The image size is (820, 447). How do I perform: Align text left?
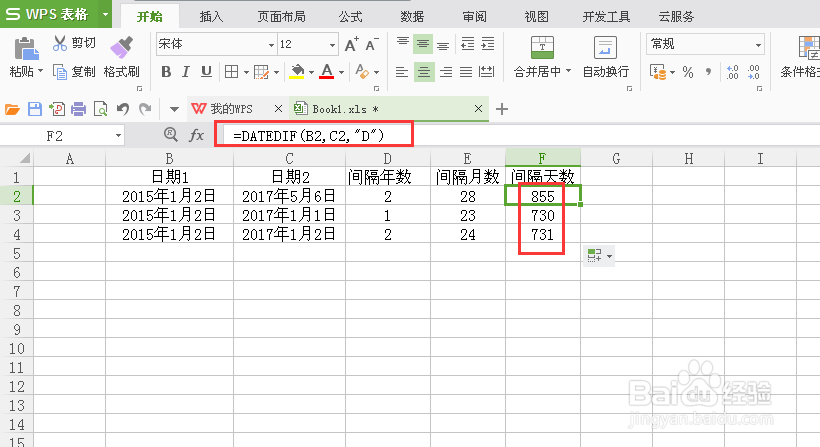coord(402,72)
